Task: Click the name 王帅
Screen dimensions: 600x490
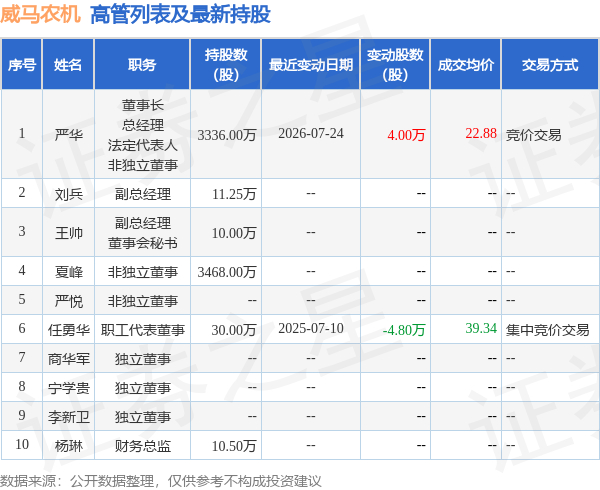Action: click(68, 233)
